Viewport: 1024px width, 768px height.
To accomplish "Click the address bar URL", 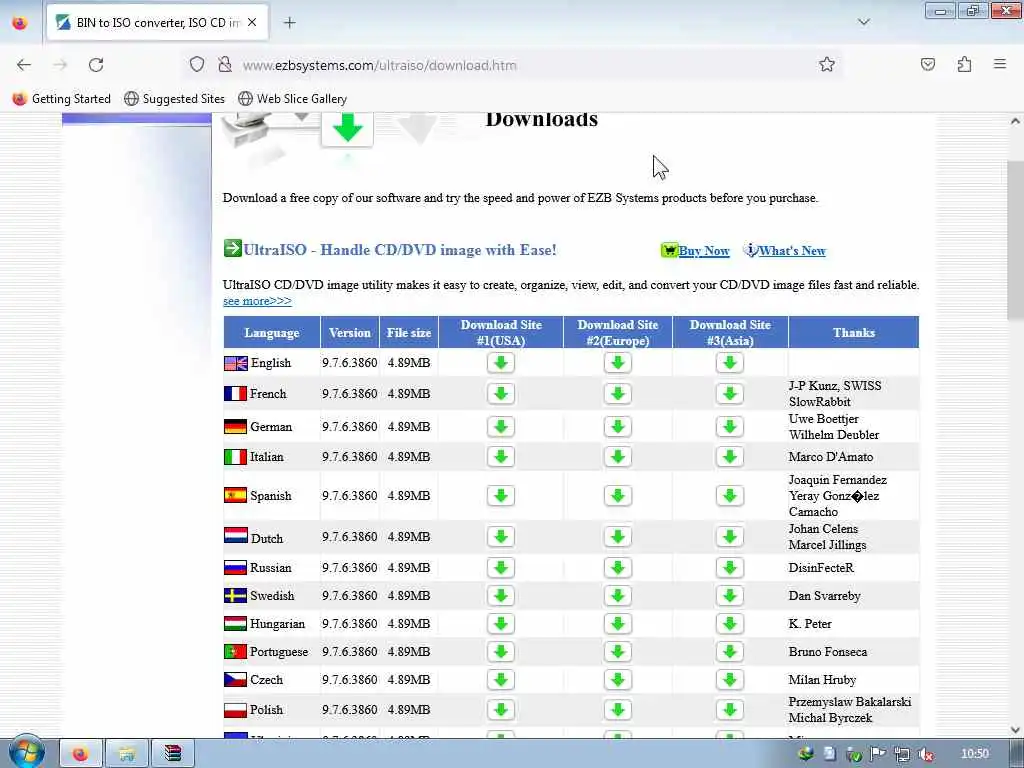I will pyautogui.click(x=379, y=65).
